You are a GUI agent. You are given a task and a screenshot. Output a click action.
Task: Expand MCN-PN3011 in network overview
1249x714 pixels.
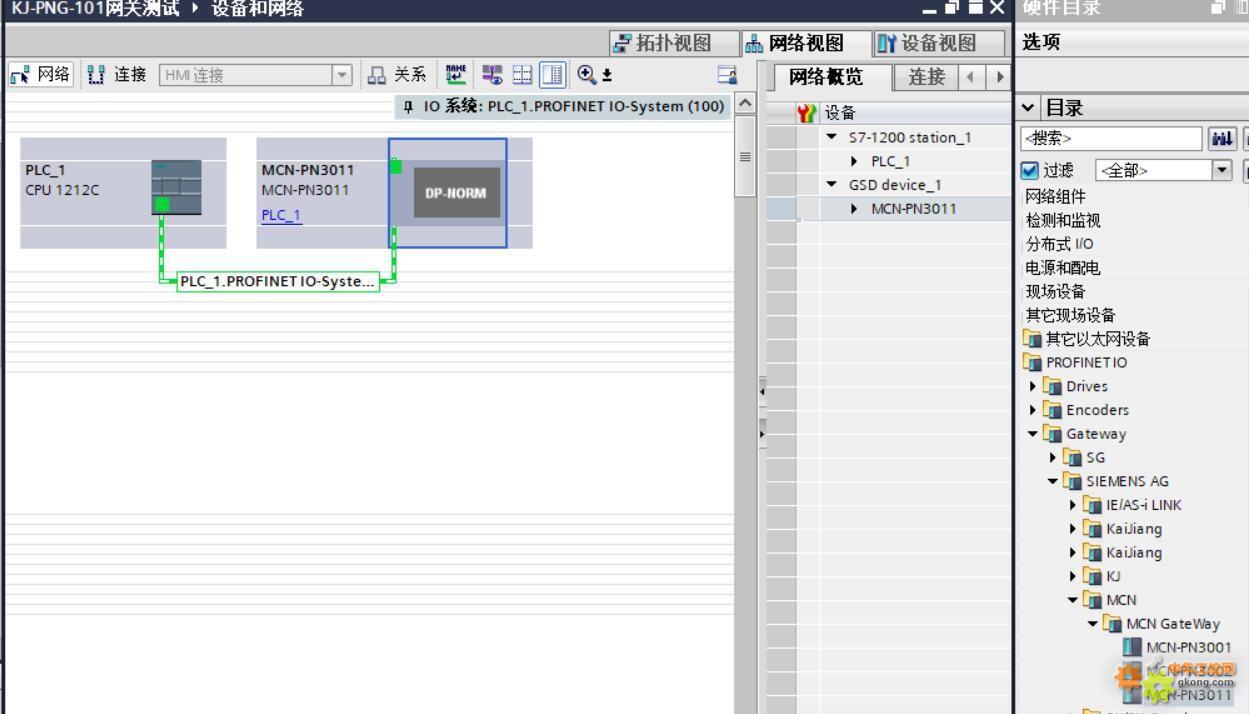click(x=855, y=209)
